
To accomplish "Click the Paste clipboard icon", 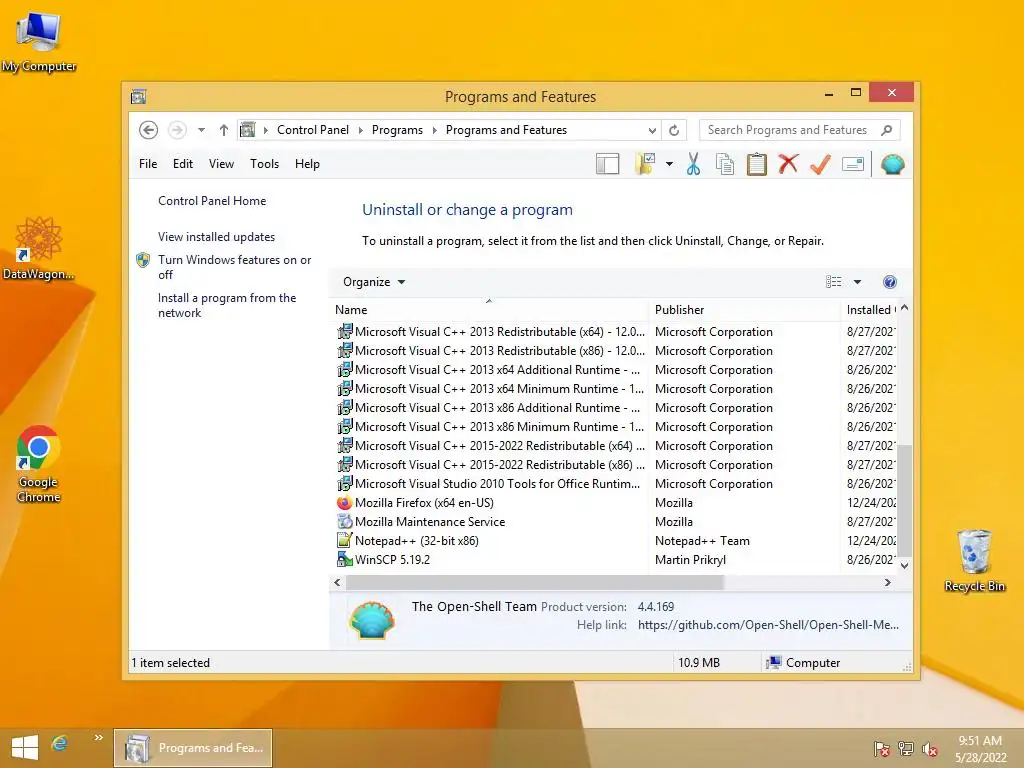I will pos(756,164).
